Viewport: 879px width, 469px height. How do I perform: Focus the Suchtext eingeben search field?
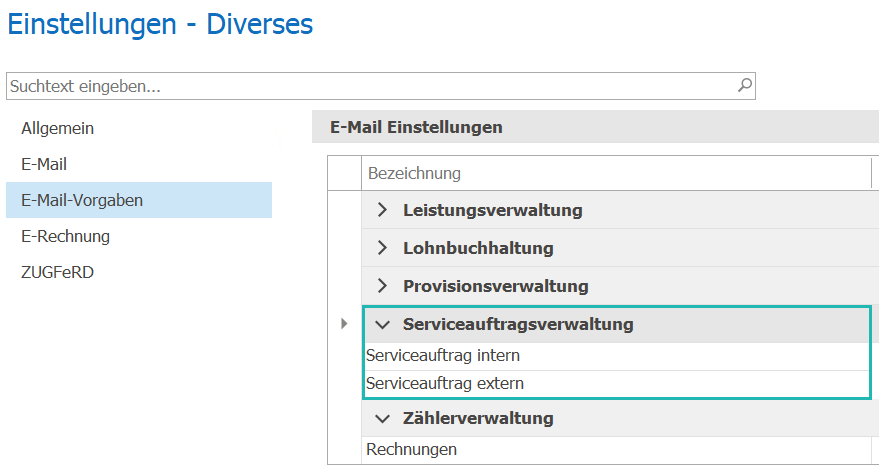(381, 86)
